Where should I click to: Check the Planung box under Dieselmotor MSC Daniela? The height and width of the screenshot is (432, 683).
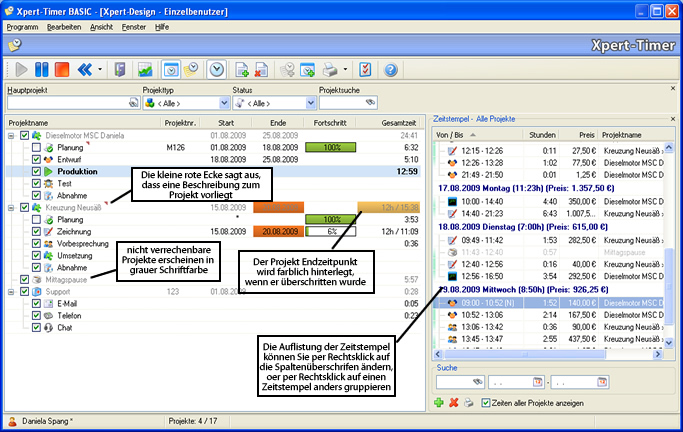pyautogui.click(x=36, y=148)
